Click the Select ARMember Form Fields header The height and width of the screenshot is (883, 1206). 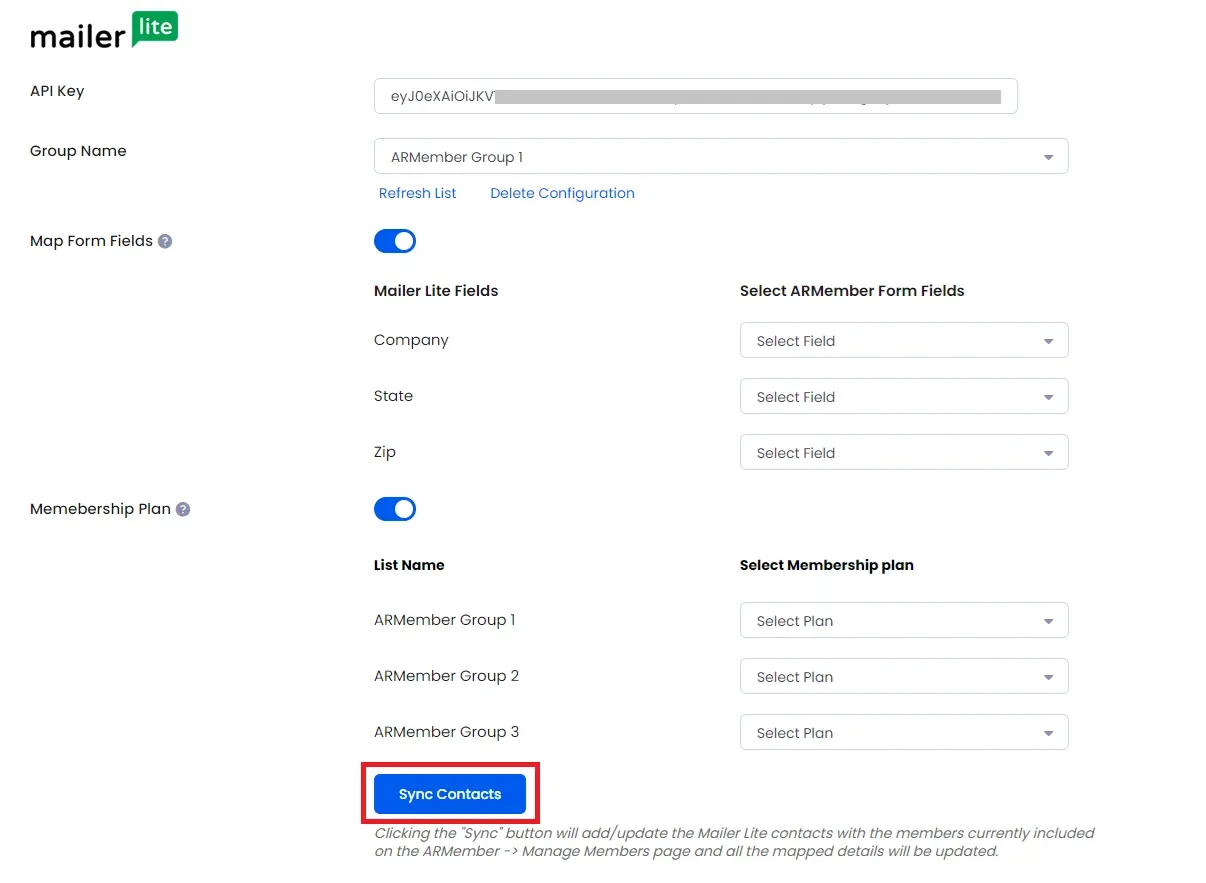(852, 291)
